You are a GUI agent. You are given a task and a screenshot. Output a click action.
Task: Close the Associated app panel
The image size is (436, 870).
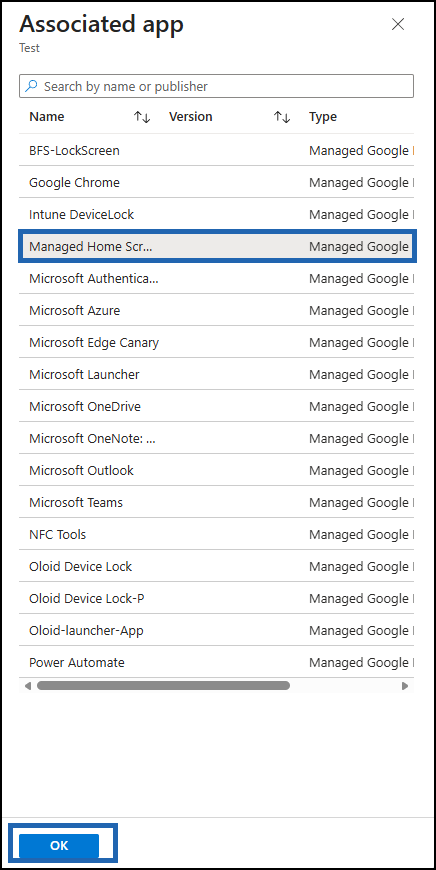point(398,24)
